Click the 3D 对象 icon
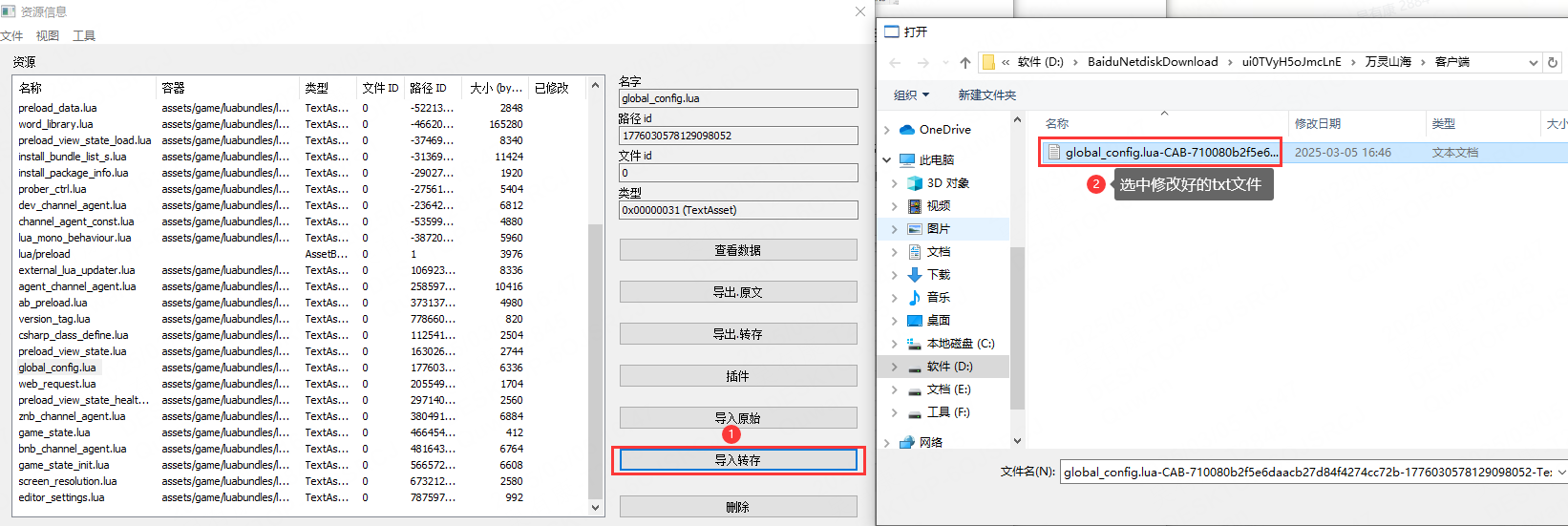Screen dimensions: 1568x526 pos(915,183)
